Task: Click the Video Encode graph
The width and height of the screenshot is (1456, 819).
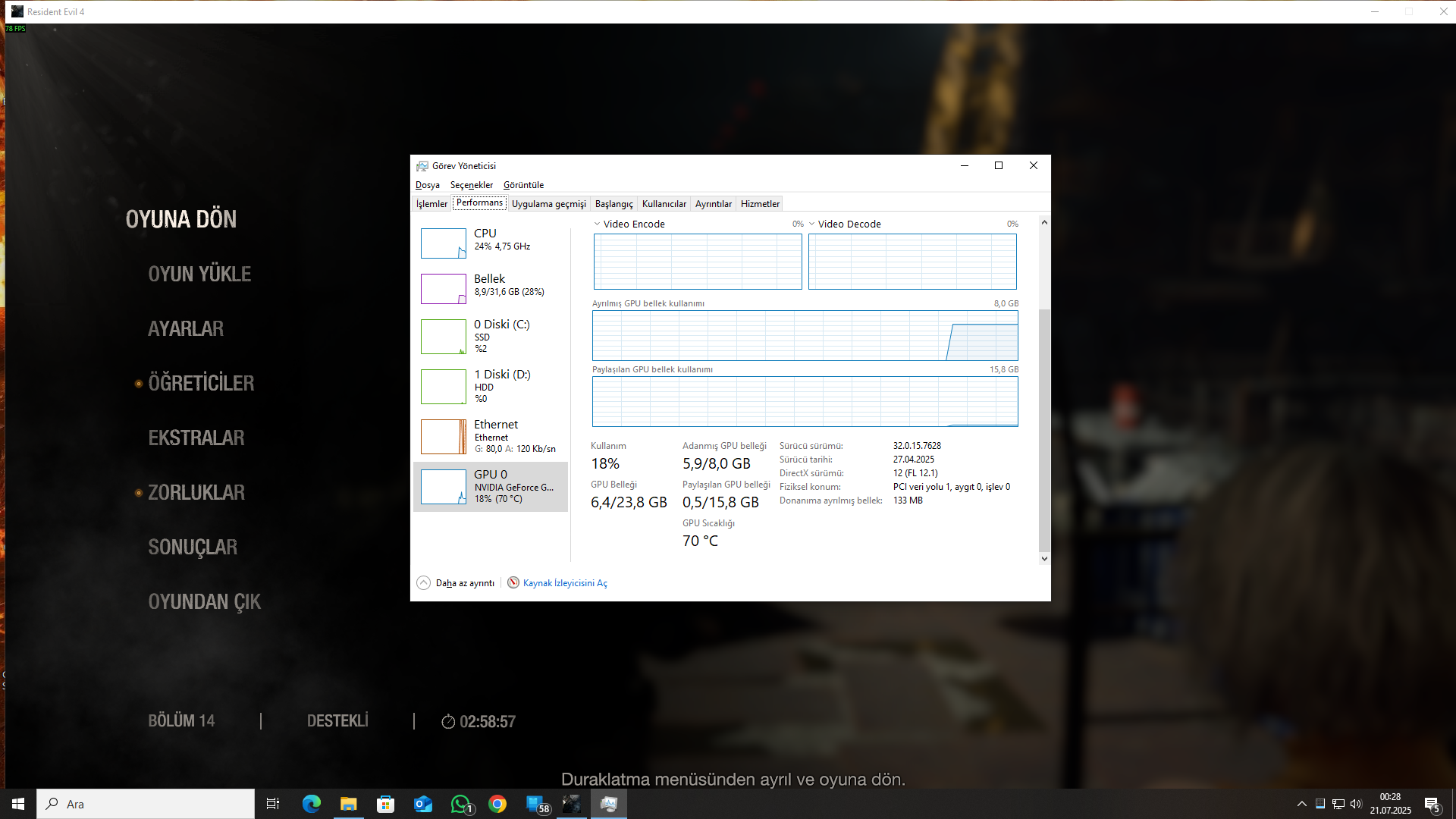Action: point(698,262)
